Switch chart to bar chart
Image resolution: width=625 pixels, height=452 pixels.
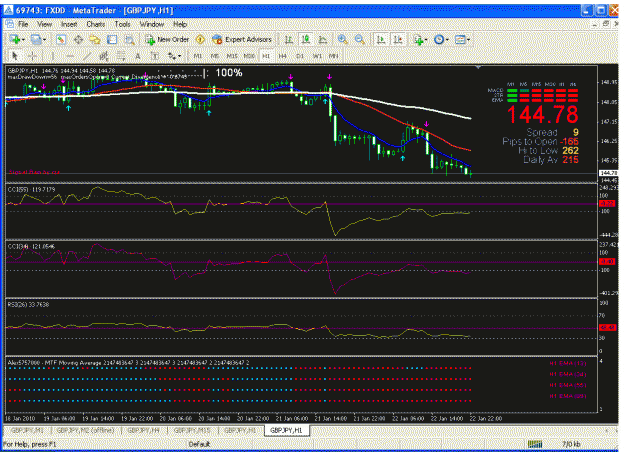(x=289, y=39)
